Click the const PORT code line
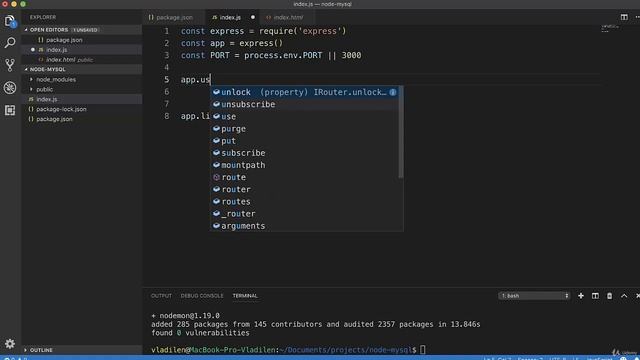The height and width of the screenshot is (360, 640). [x=271, y=55]
